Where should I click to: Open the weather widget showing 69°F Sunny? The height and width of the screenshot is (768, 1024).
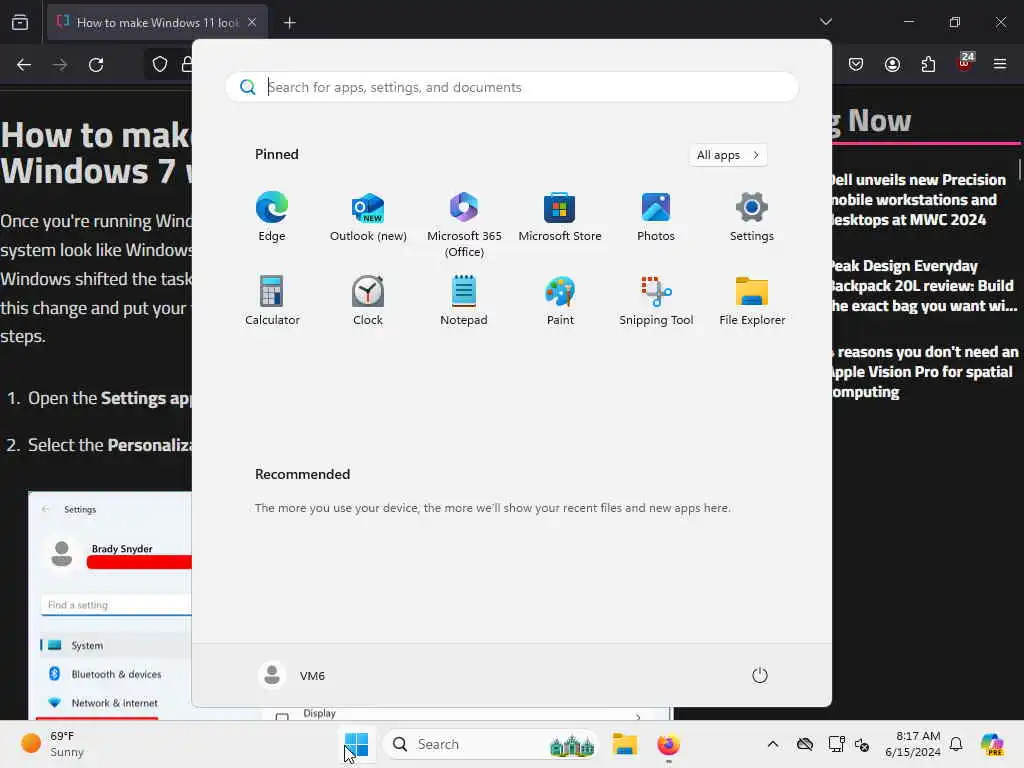coord(54,744)
